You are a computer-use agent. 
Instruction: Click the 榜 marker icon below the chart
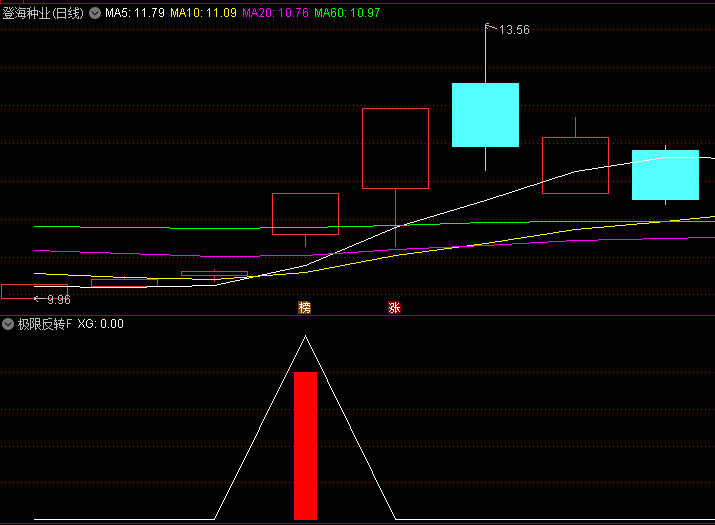point(304,307)
